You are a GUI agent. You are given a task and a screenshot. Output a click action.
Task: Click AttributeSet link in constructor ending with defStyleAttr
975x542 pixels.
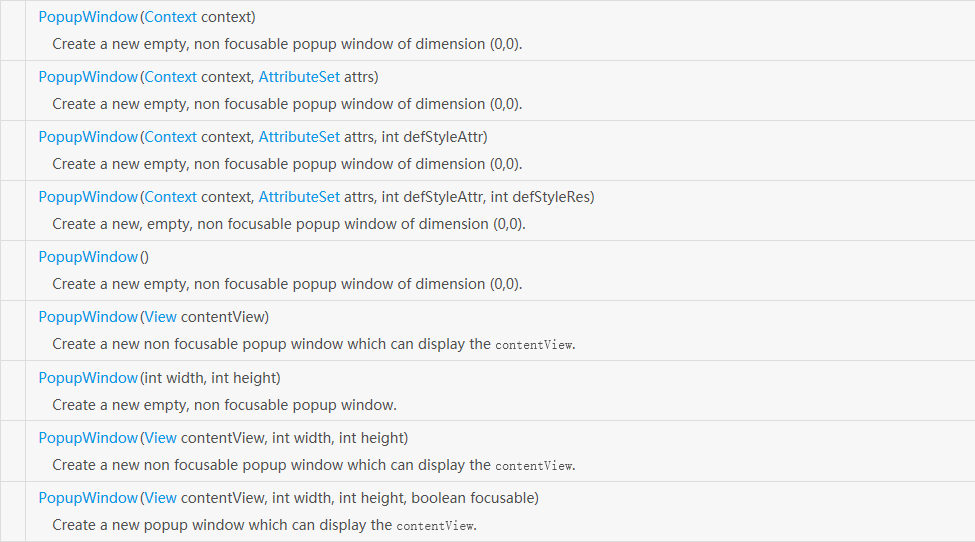tap(299, 137)
